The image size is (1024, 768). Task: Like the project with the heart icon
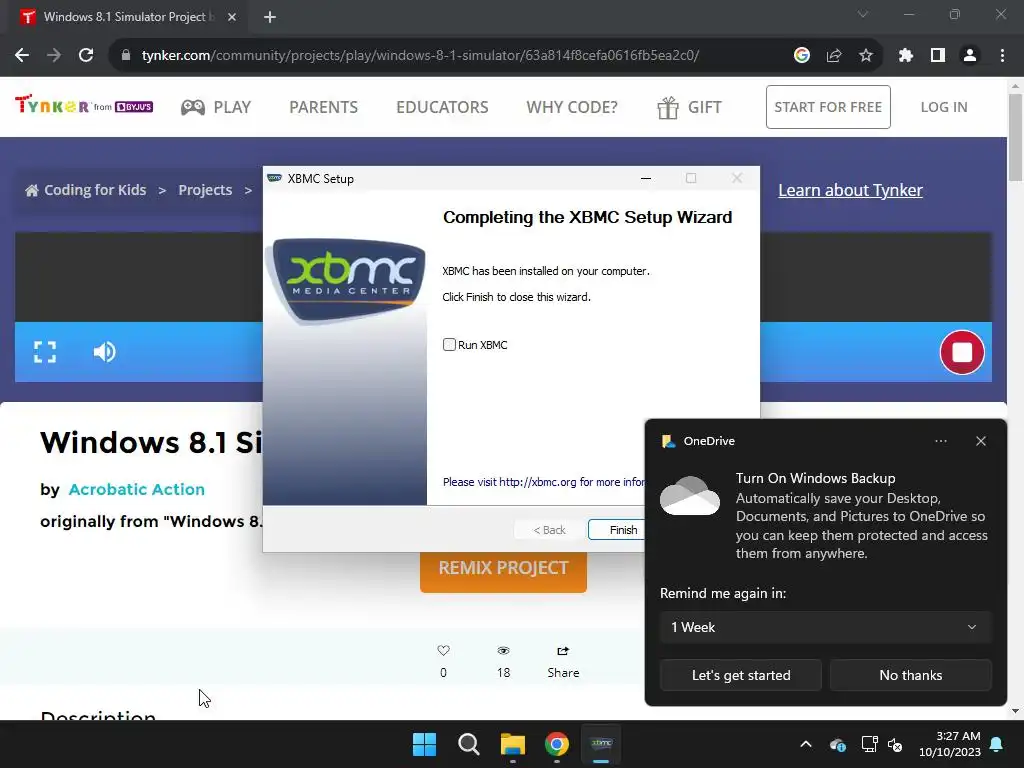443,650
